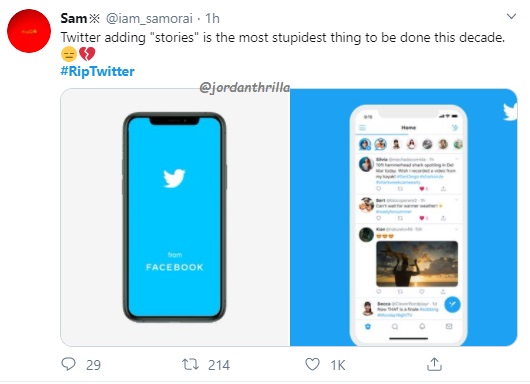Screen dimensions: 530x384
Task: Click the first story avatar in mockup
Action: [x=365, y=144]
